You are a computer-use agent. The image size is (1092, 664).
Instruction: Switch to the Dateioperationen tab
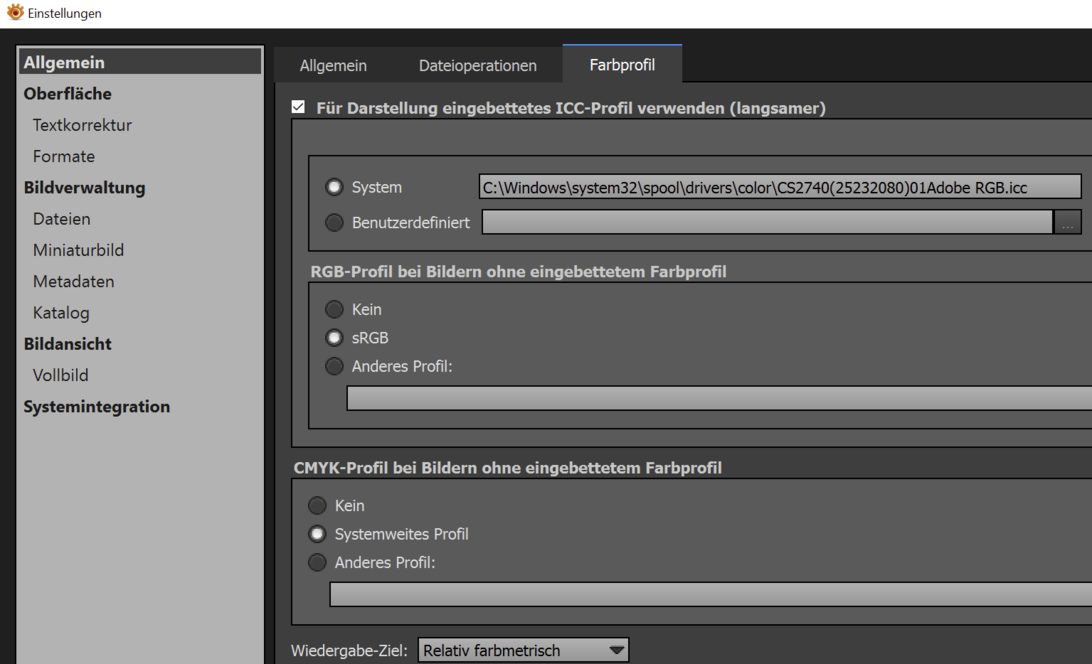click(477, 66)
